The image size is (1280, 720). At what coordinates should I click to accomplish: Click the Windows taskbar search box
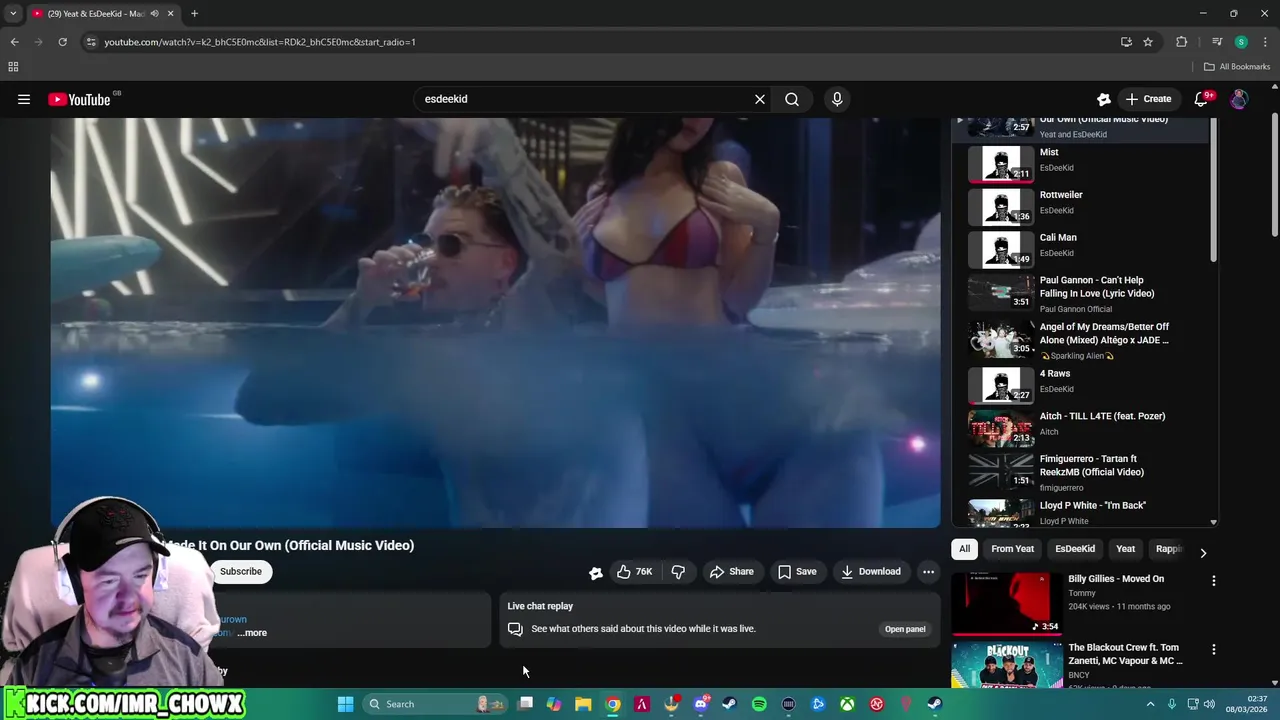[x=436, y=704]
